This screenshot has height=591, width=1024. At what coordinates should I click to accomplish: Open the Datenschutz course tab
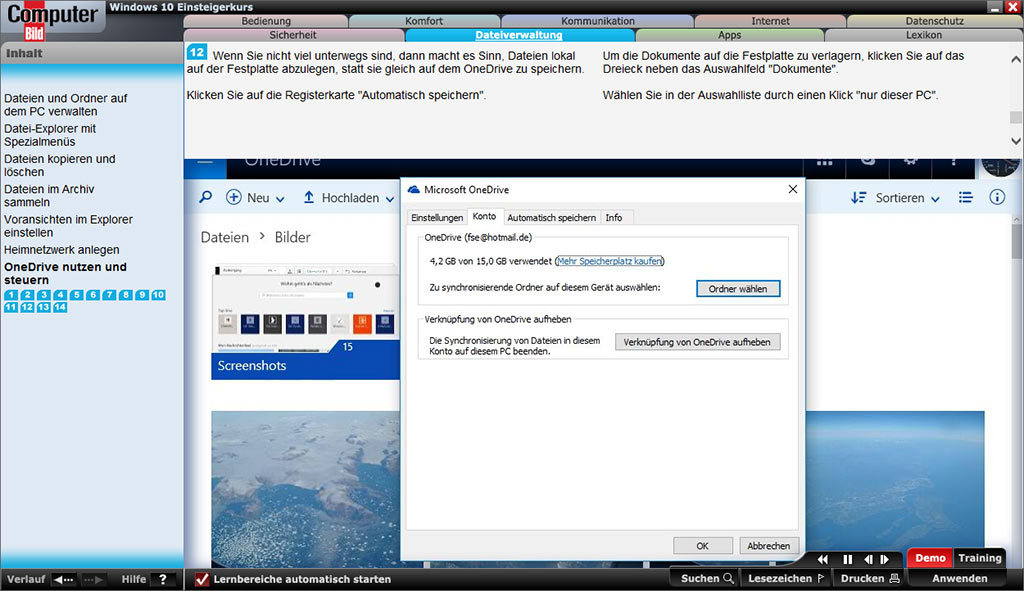pos(935,21)
